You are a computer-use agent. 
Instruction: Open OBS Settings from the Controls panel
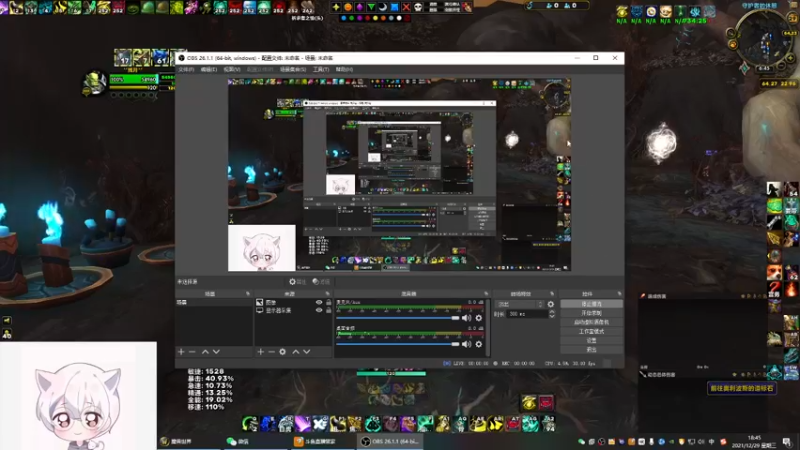(591, 341)
